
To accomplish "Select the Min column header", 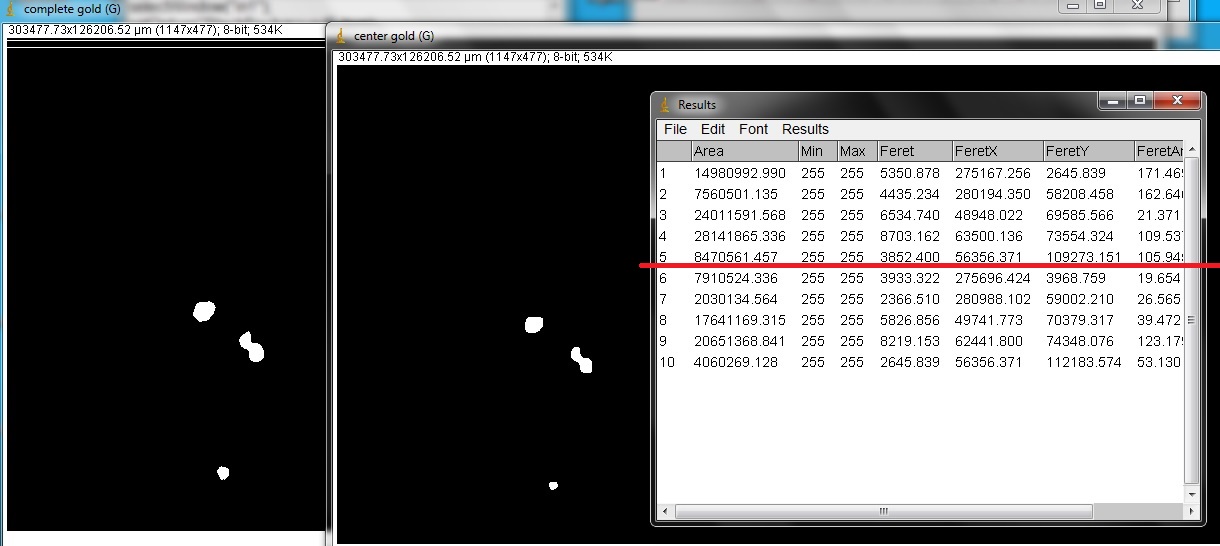I will (816, 151).
